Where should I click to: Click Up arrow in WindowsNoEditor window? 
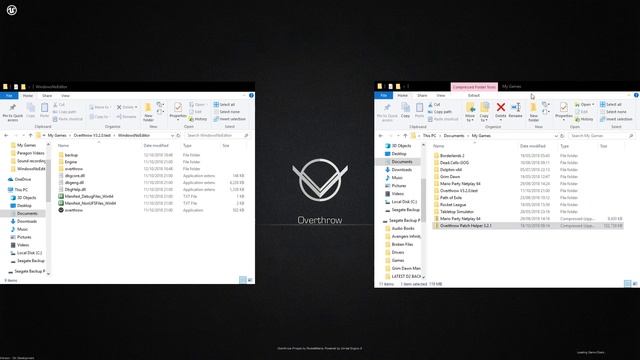[x=30, y=135]
